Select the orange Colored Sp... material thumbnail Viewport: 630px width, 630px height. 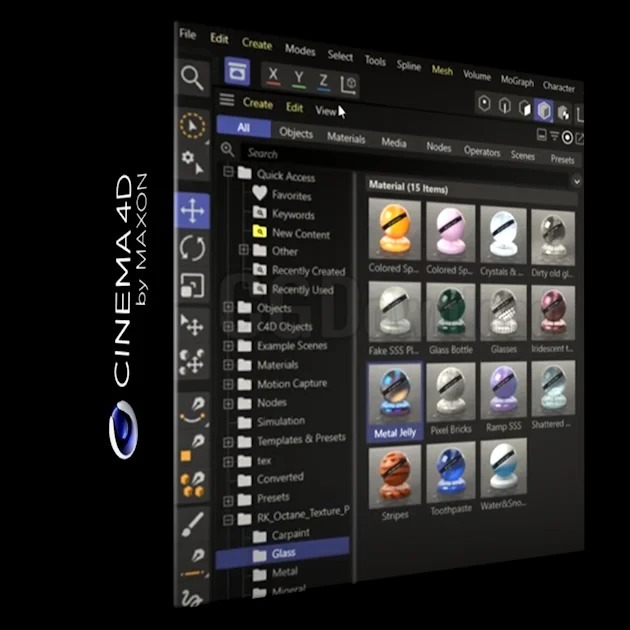coord(395,229)
